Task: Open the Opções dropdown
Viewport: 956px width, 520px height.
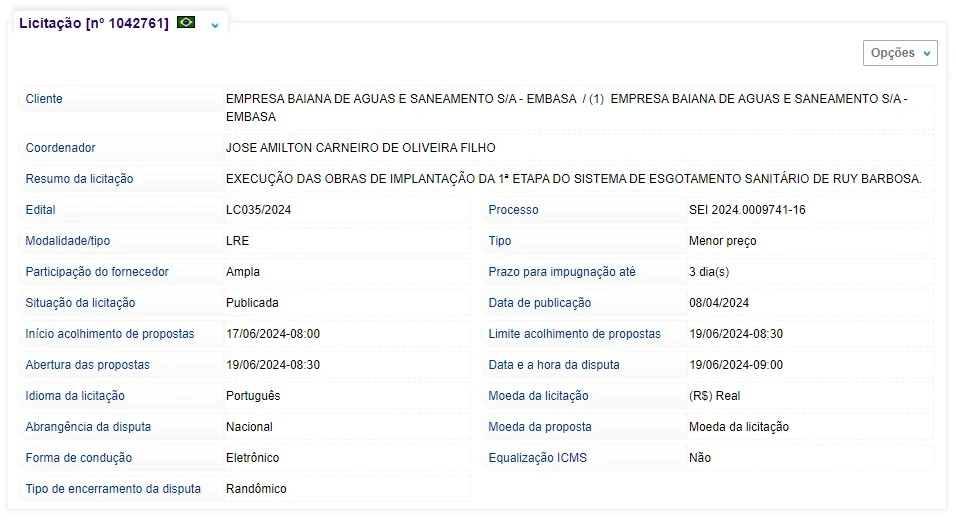Action: (x=900, y=53)
